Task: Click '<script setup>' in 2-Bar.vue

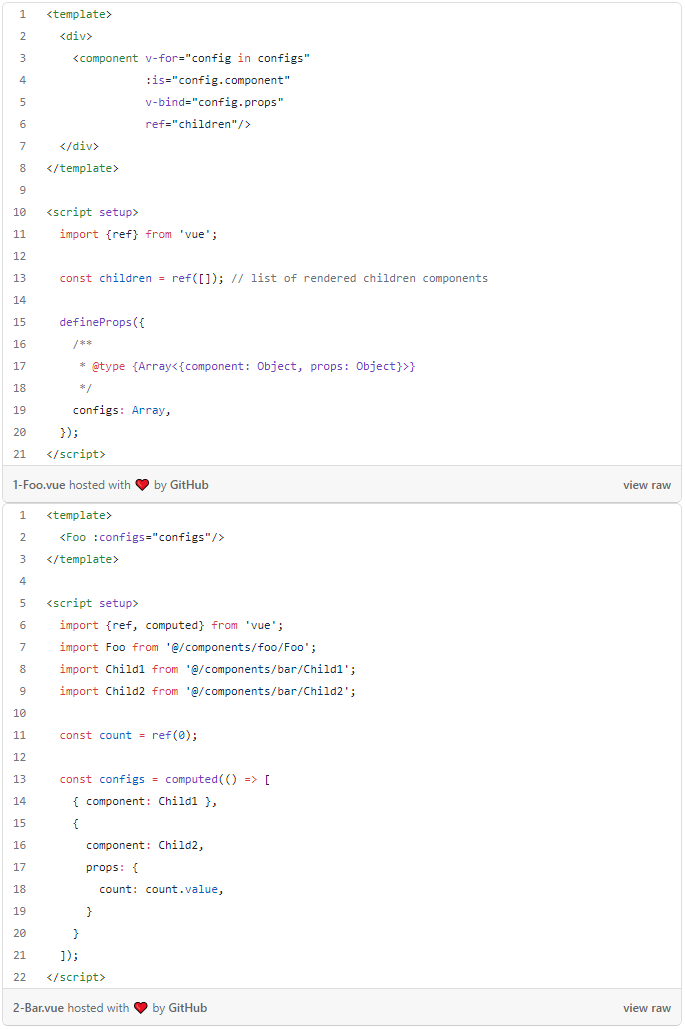Action: 93,603
